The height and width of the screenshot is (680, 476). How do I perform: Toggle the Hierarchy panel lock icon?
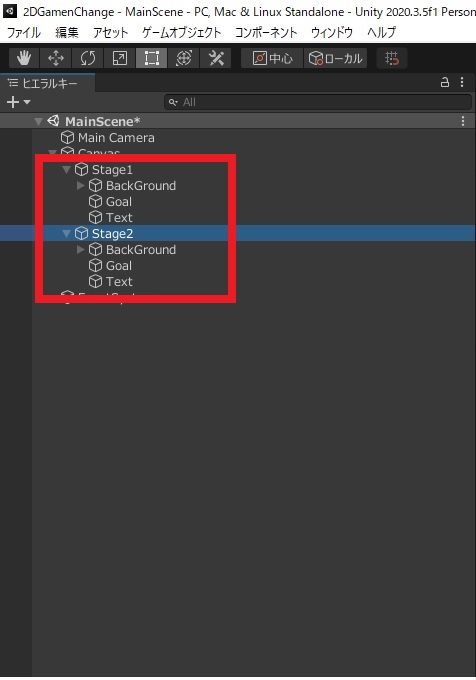point(445,82)
